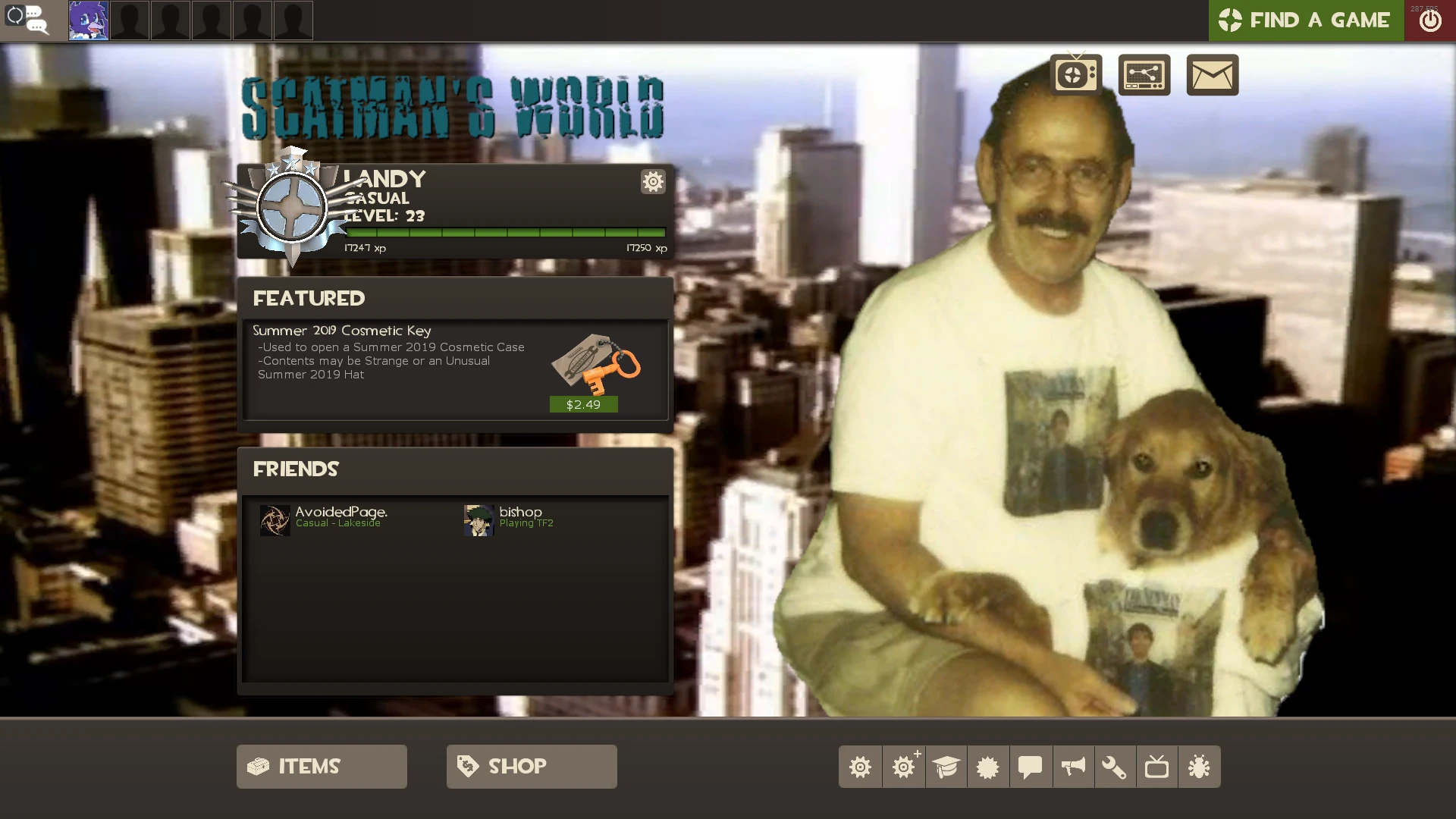Open the SHOP button
Image resolution: width=1456 pixels, height=819 pixels.
532,767
